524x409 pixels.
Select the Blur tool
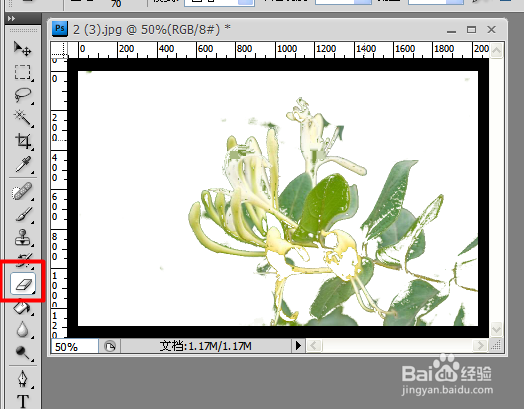[x=23, y=329]
